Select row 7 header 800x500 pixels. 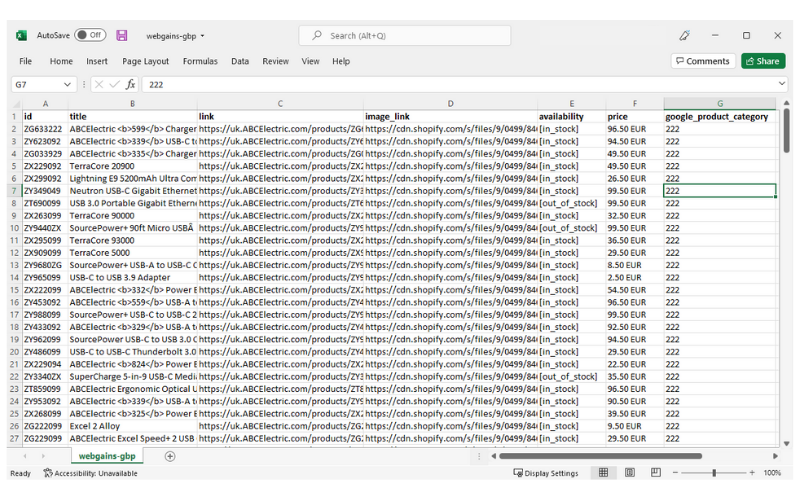[x=14, y=191]
